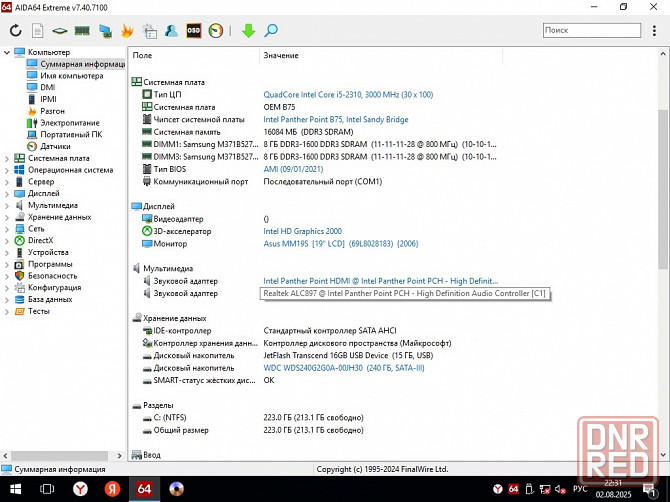This screenshot has height=502, width=670.
Task: Open Yandex Browser from the taskbar
Action: click(x=80, y=489)
